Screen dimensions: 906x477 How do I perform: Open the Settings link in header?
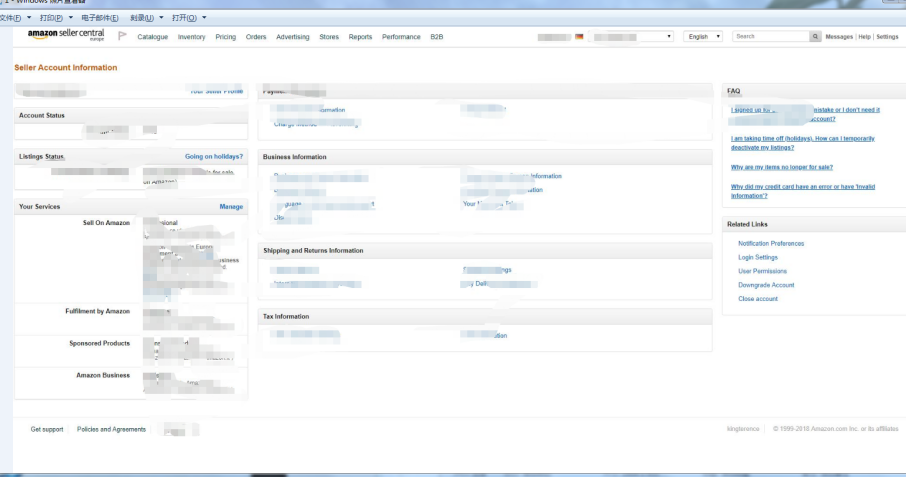[x=887, y=37]
